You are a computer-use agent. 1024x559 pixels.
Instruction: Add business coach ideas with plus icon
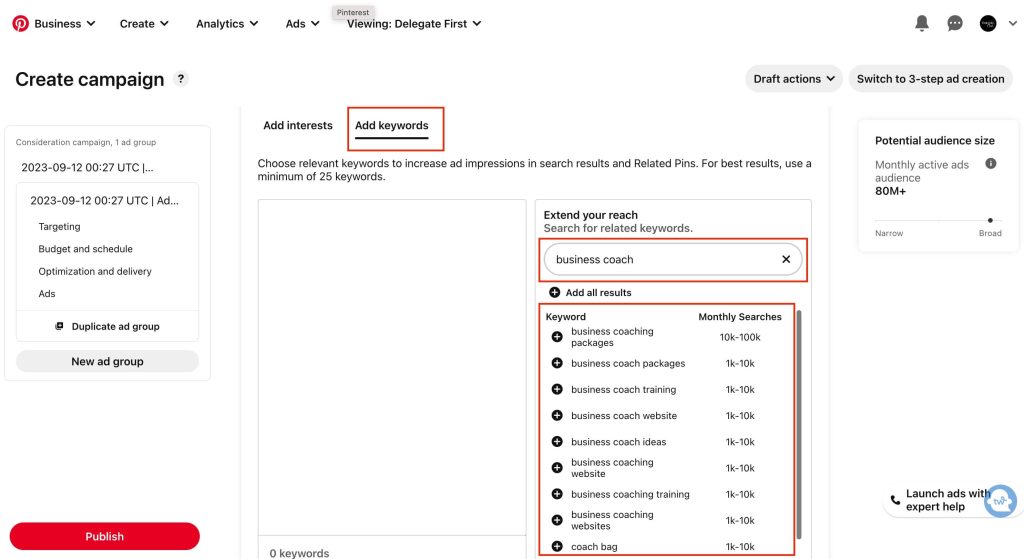(x=557, y=441)
